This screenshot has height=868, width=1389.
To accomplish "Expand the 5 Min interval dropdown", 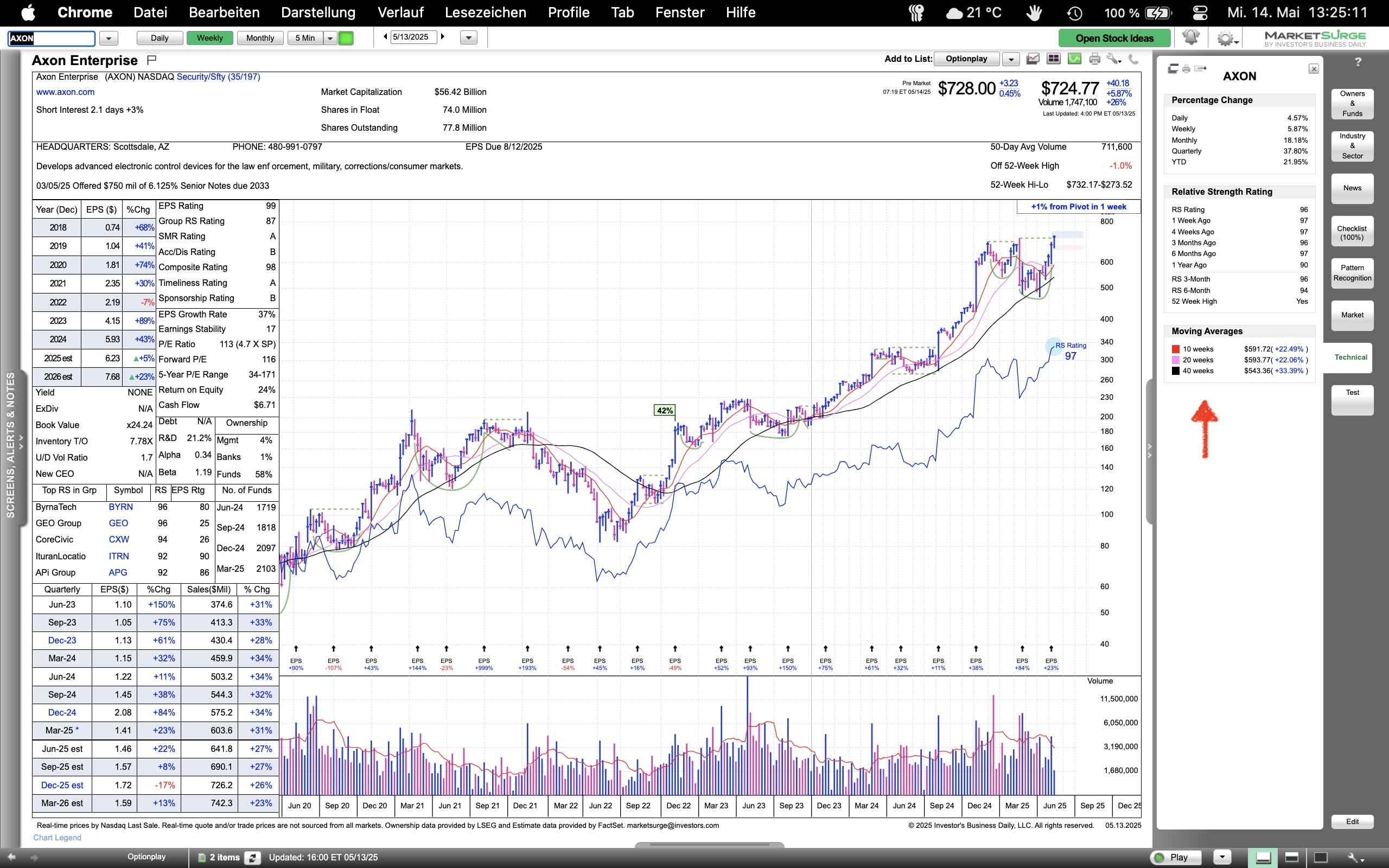I will (330, 39).
